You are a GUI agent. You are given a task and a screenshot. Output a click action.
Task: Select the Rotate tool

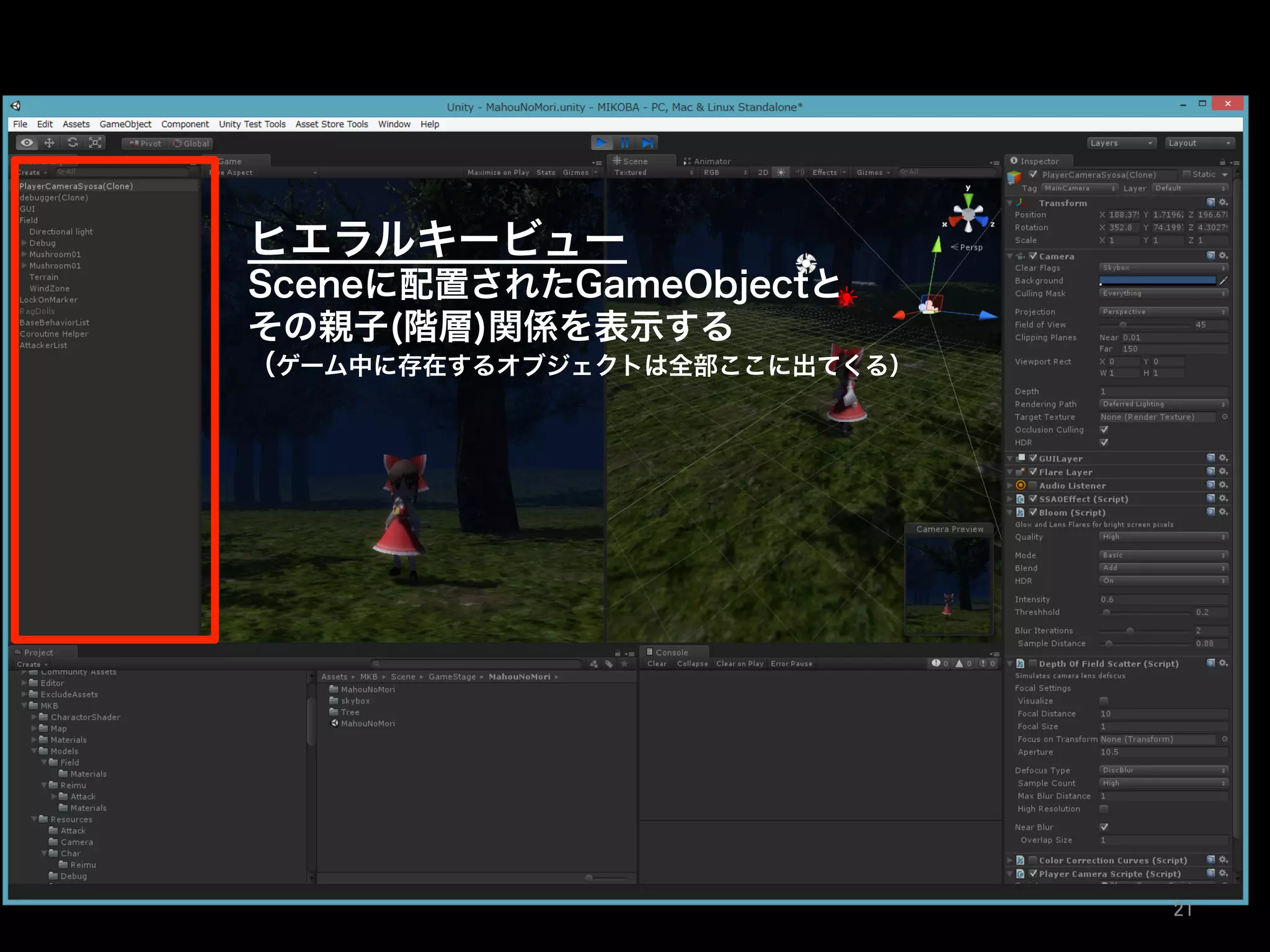tap(73, 143)
